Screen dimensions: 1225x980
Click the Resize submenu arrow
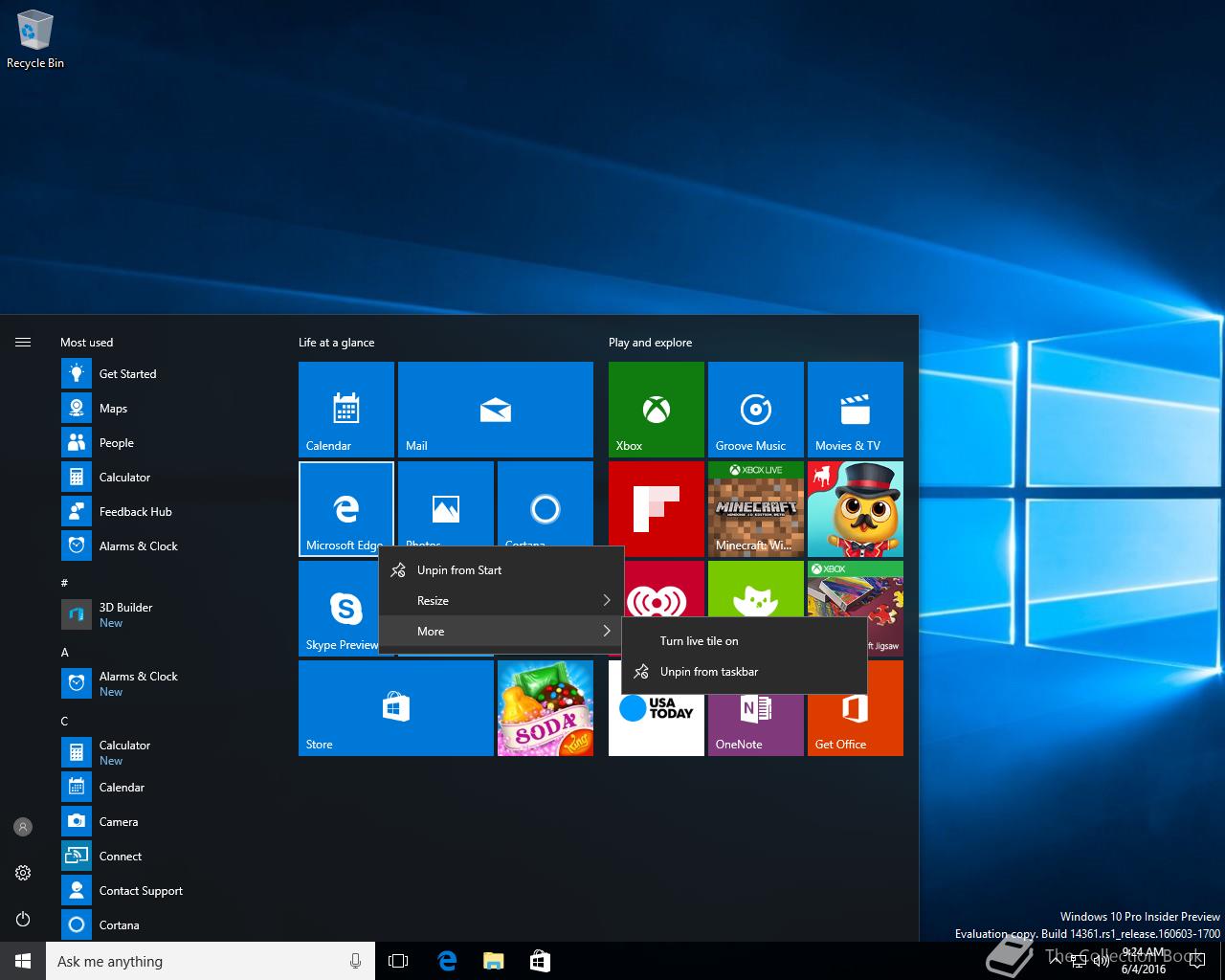point(607,601)
